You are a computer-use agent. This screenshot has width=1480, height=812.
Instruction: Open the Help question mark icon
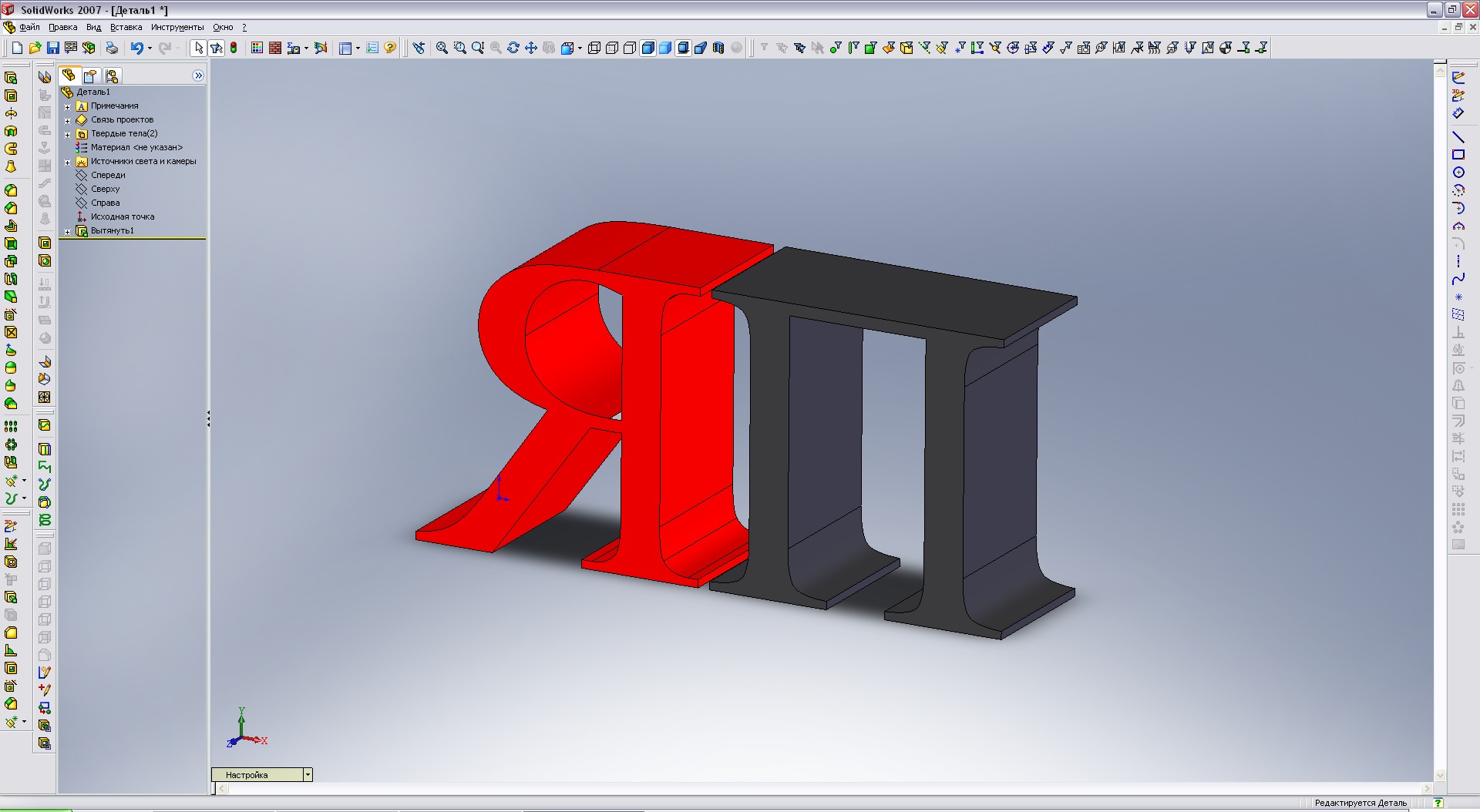tap(390, 48)
